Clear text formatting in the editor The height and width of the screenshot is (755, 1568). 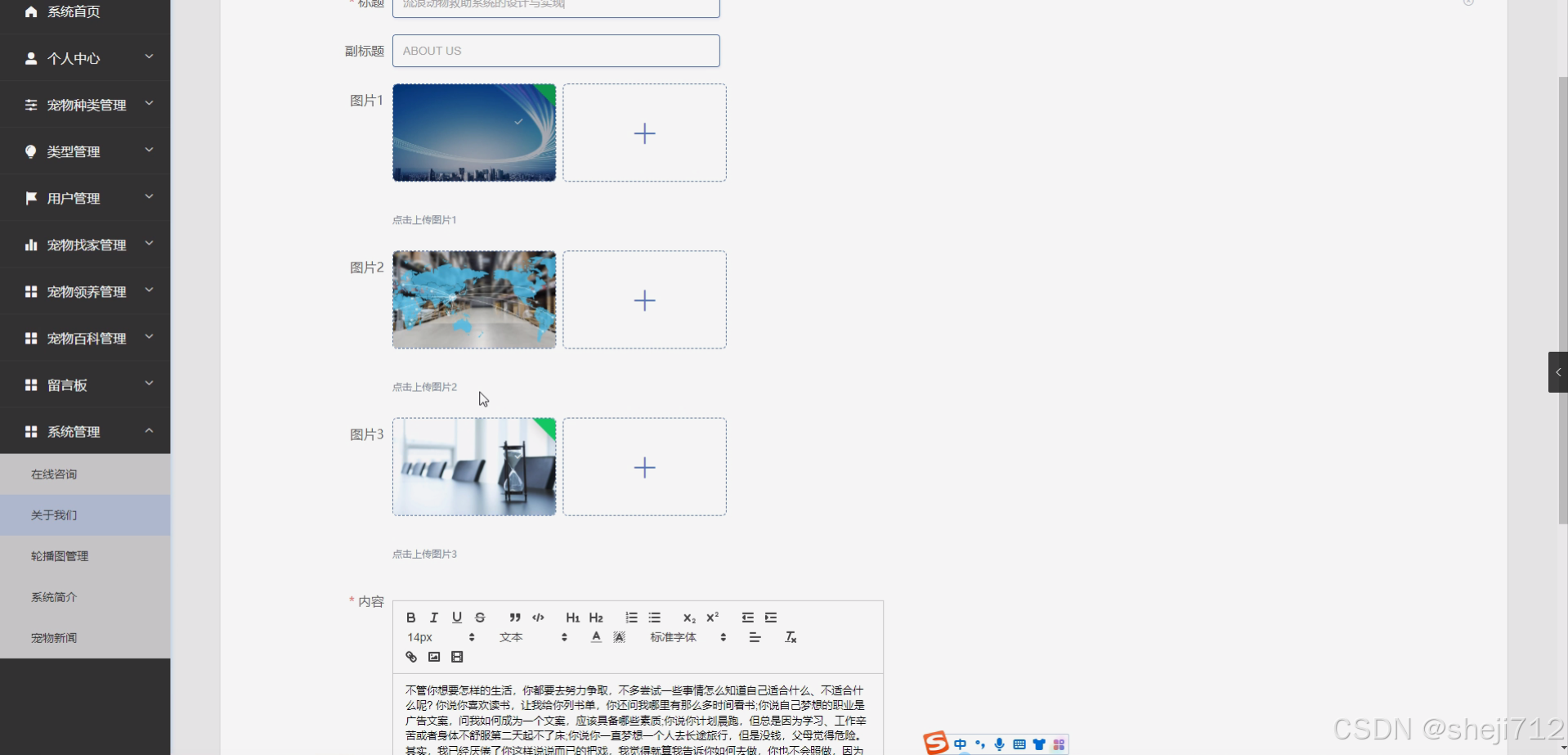click(x=791, y=637)
